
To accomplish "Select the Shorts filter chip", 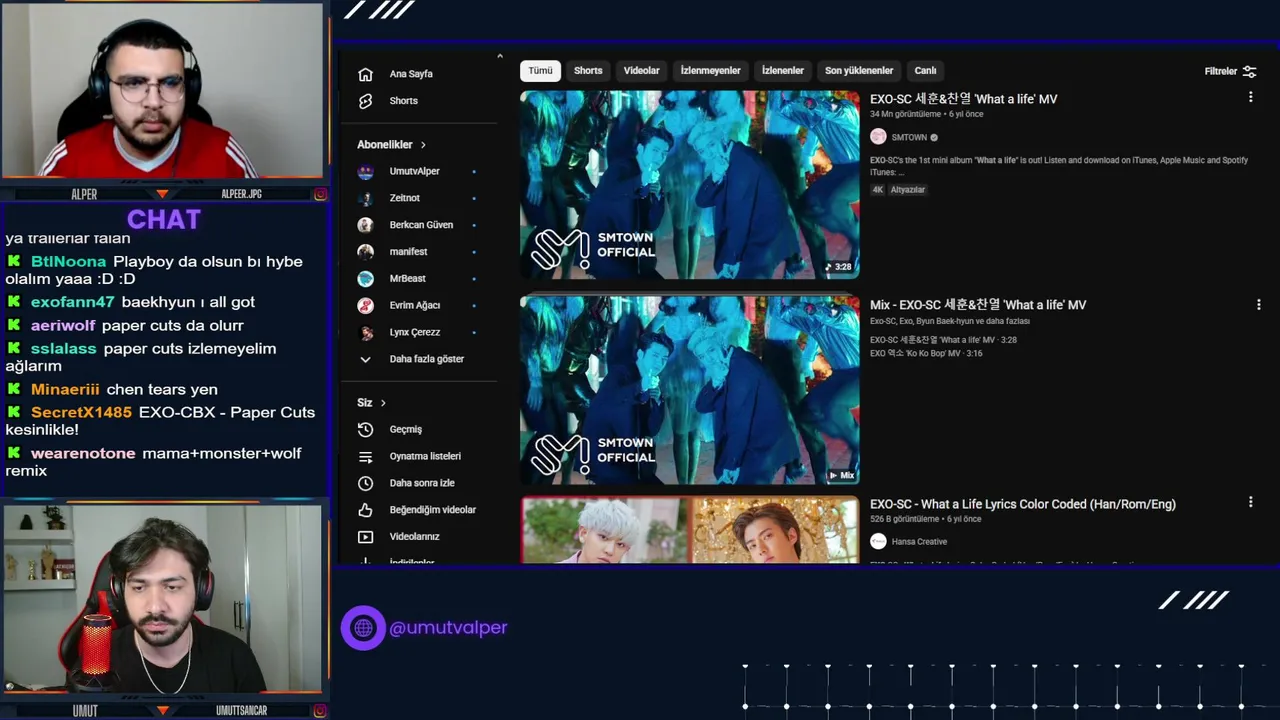I will [588, 71].
